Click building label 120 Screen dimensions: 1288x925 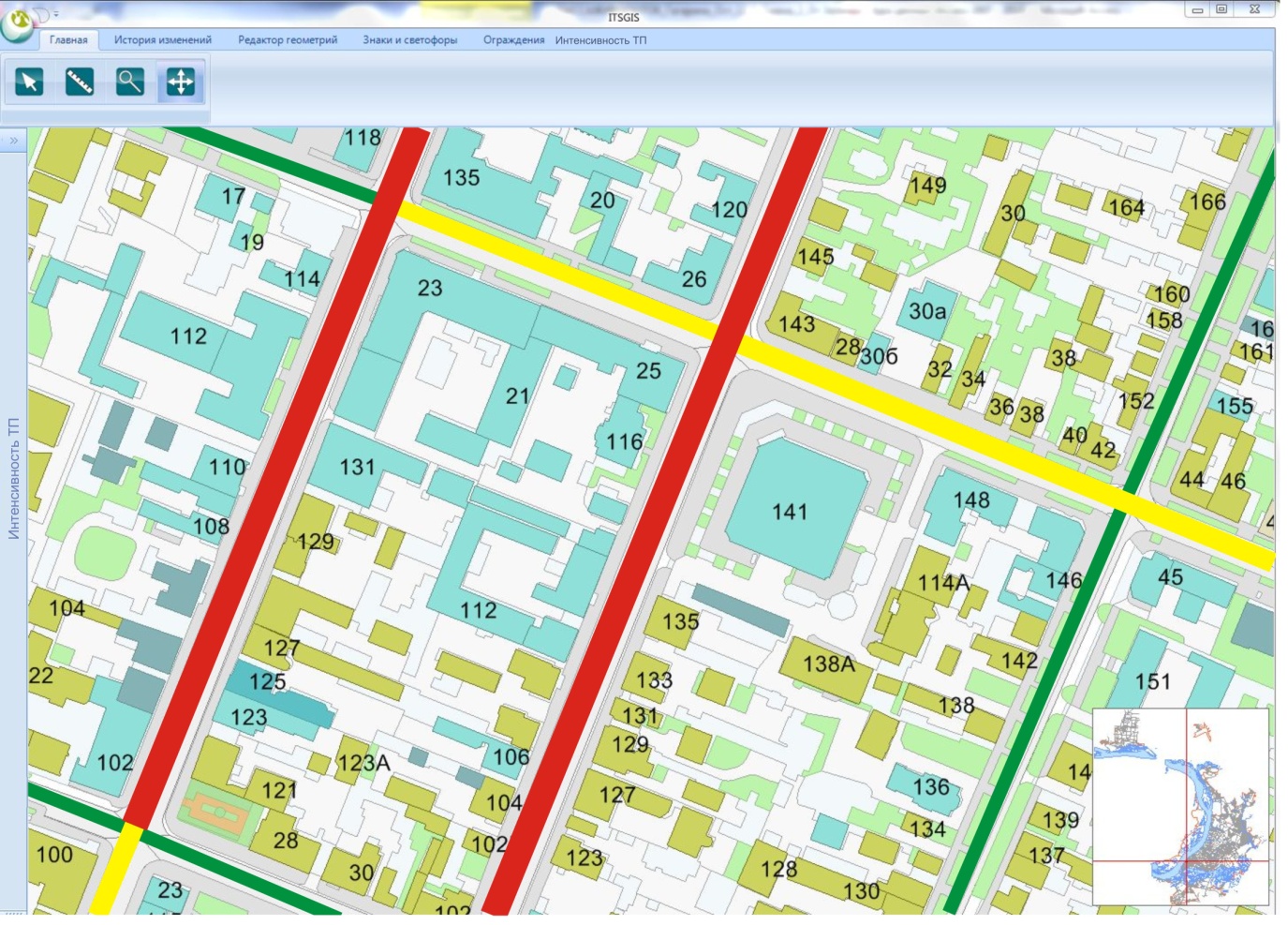(729, 210)
